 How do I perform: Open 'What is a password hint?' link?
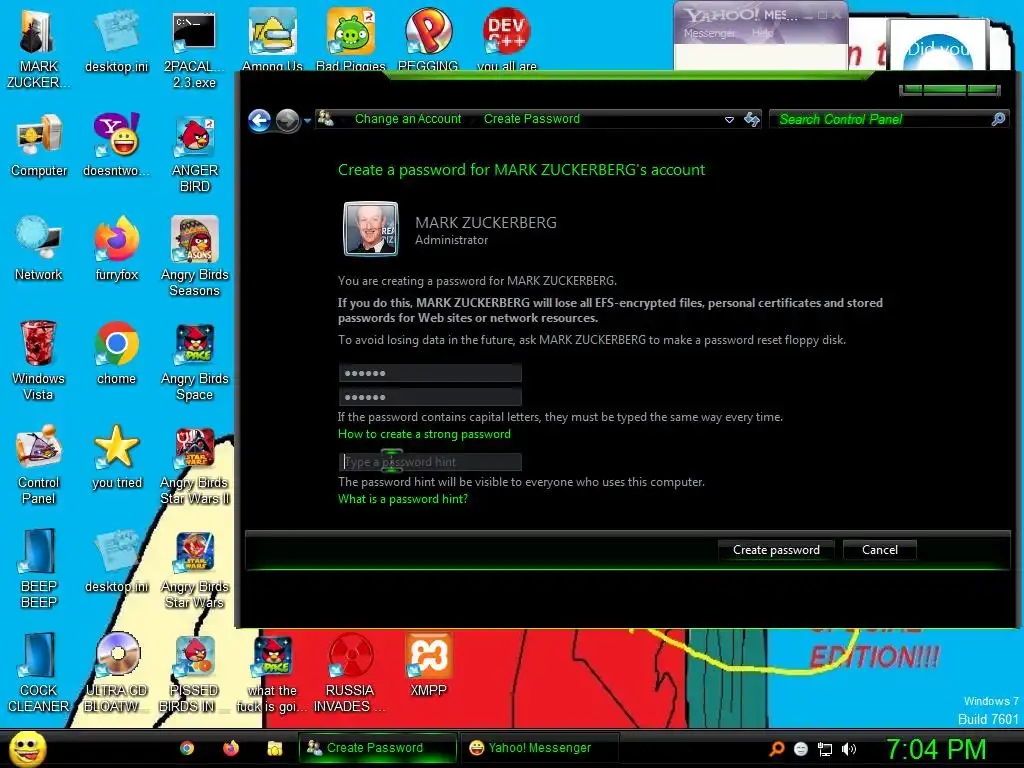coord(402,499)
